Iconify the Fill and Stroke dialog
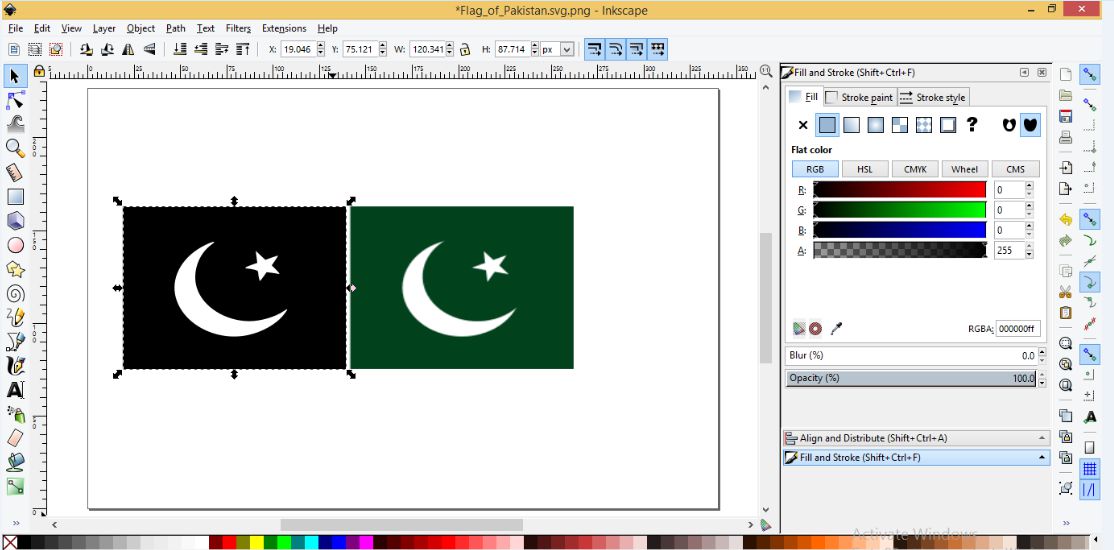Screen dimensions: 1114x550 coord(1024,72)
